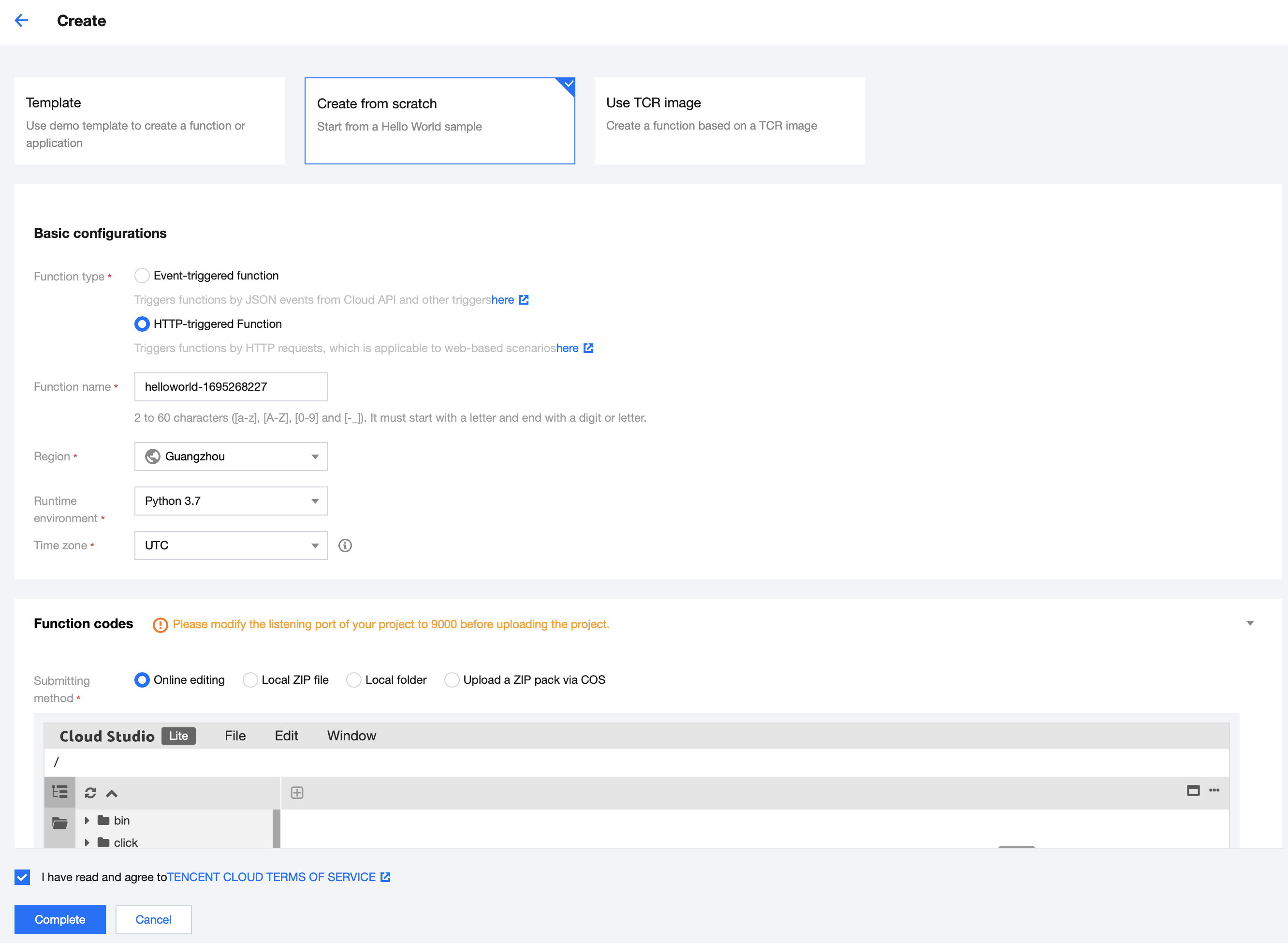Click the Function name input field
The image size is (1288, 943).
[231, 387]
